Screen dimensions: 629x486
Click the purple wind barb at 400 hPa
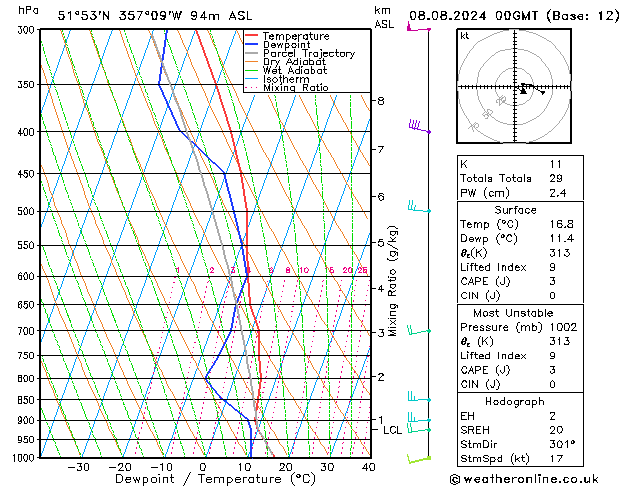[419, 127]
